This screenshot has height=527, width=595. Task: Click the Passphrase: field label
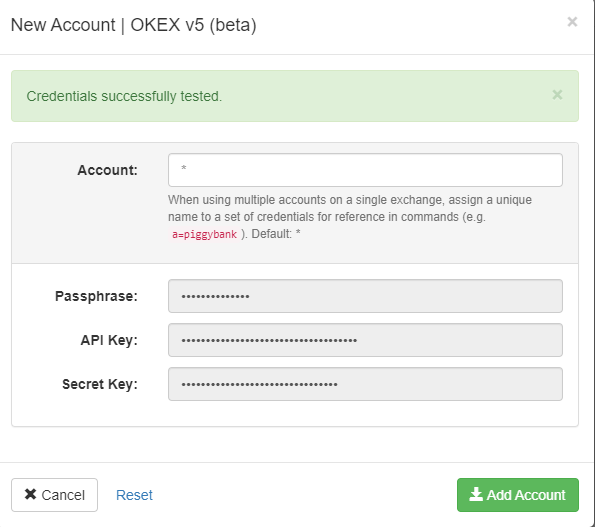(96, 296)
